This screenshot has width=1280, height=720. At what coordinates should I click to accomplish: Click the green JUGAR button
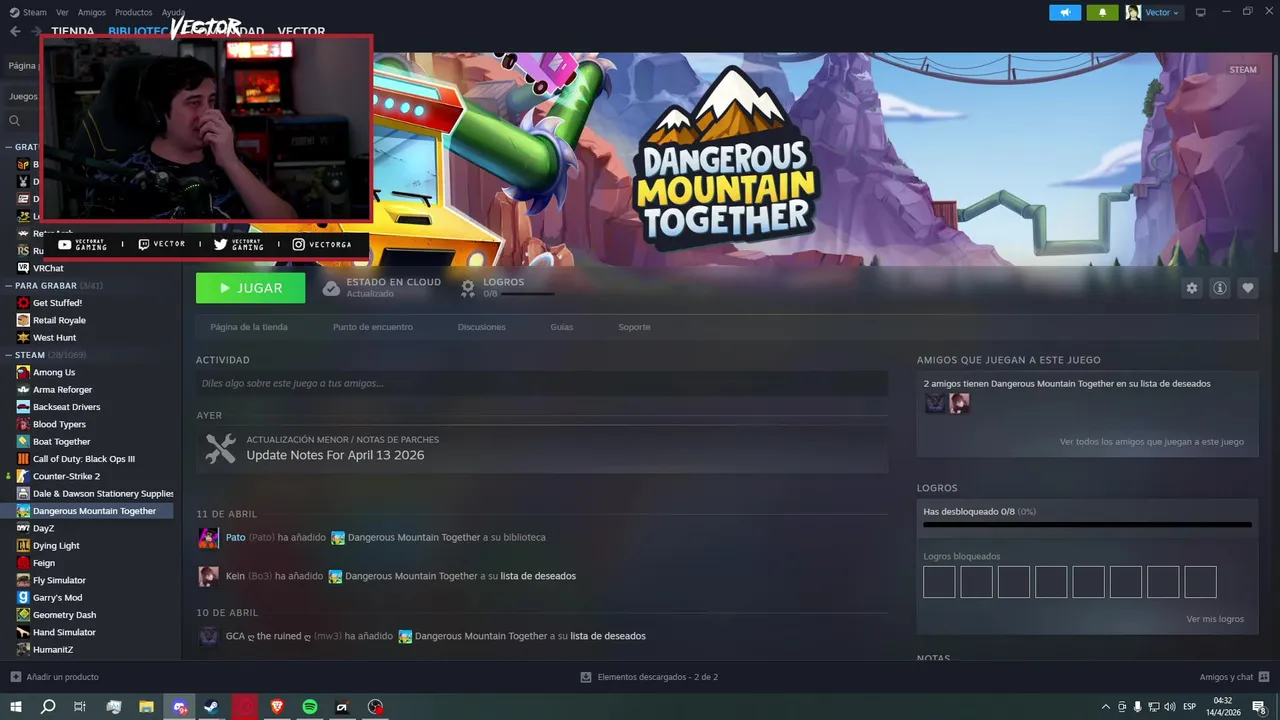click(250, 288)
